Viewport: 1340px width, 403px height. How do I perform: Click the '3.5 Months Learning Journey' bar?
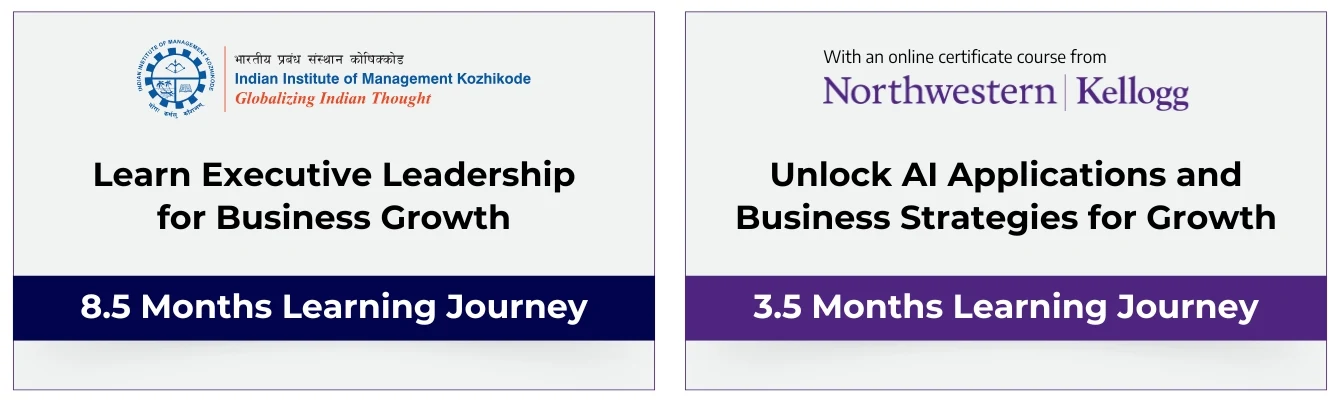[x=1006, y=308]
